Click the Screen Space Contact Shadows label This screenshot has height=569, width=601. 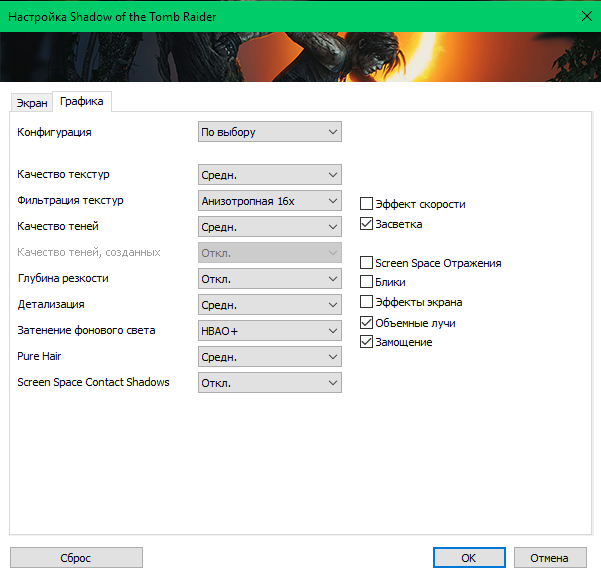point(93,382)
